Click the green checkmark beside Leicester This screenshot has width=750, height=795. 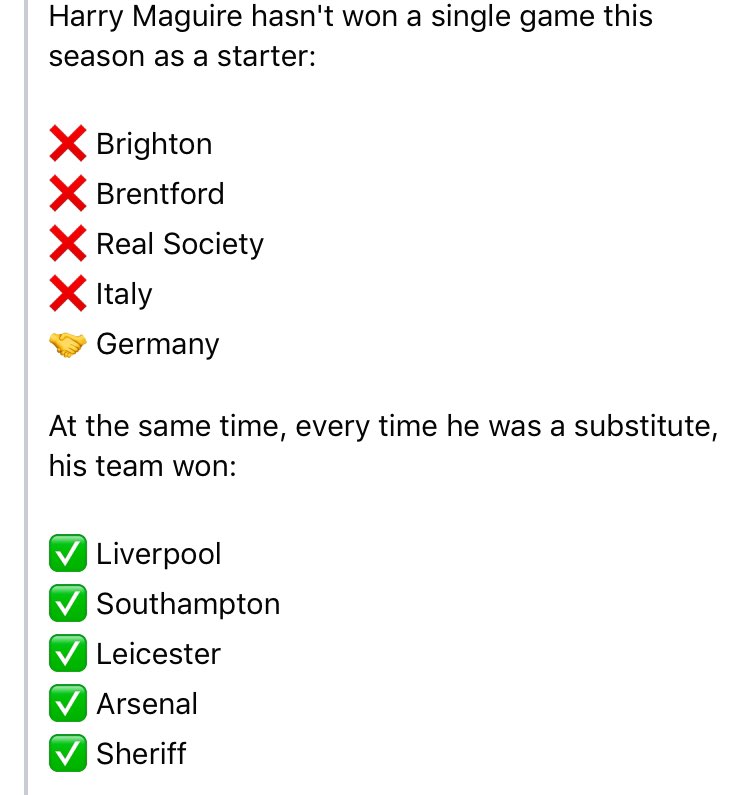click(68, 653)
